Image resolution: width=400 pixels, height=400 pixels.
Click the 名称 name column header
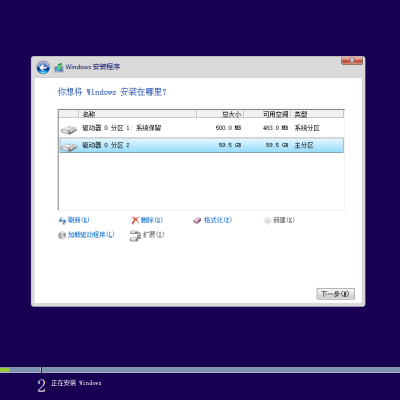pyautogui.click(x=137, y=114)
